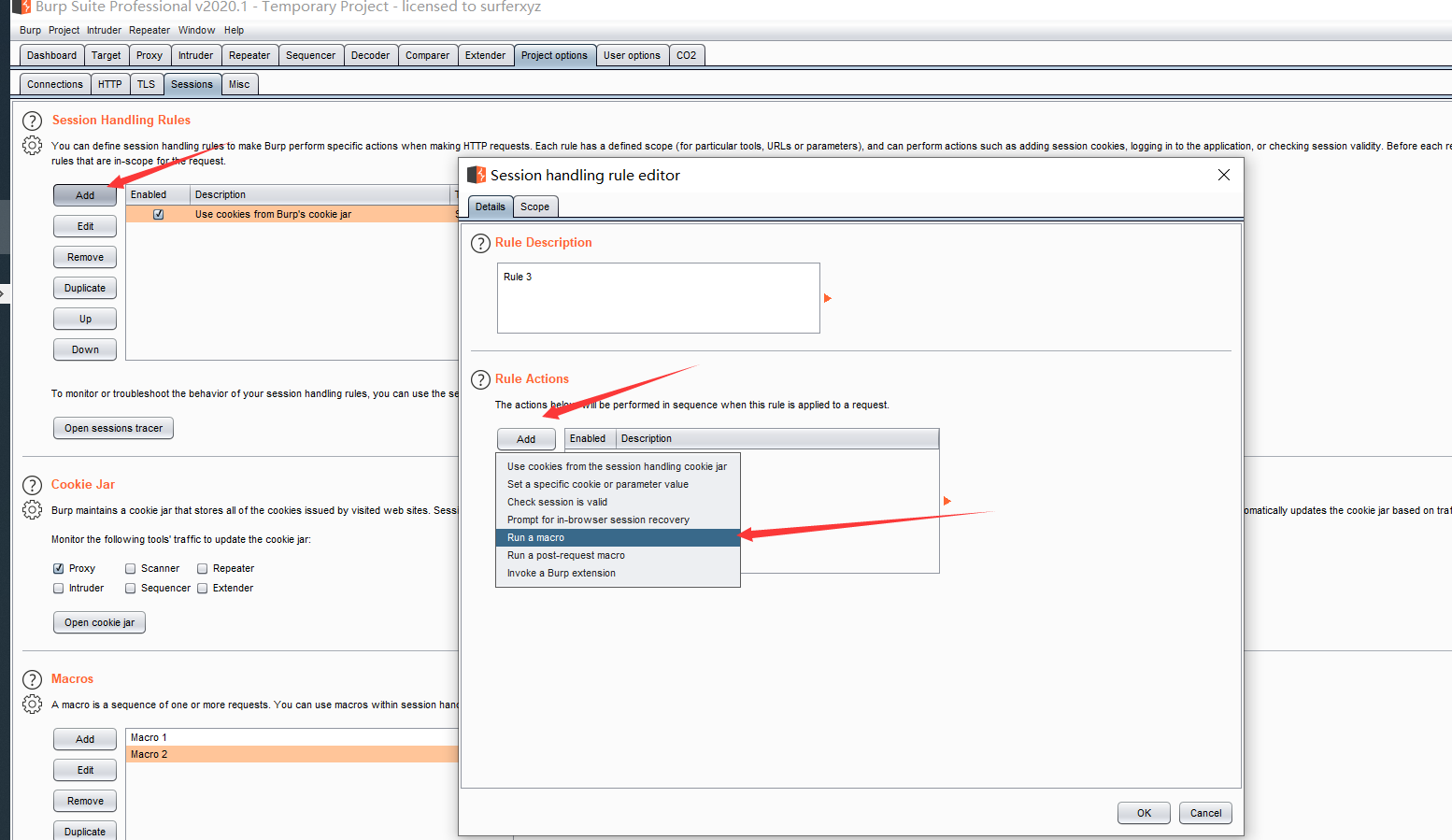This screenshot has height=840, width=1452.
Task: Open the cookie jar viewer
Action: pos(99,622)
